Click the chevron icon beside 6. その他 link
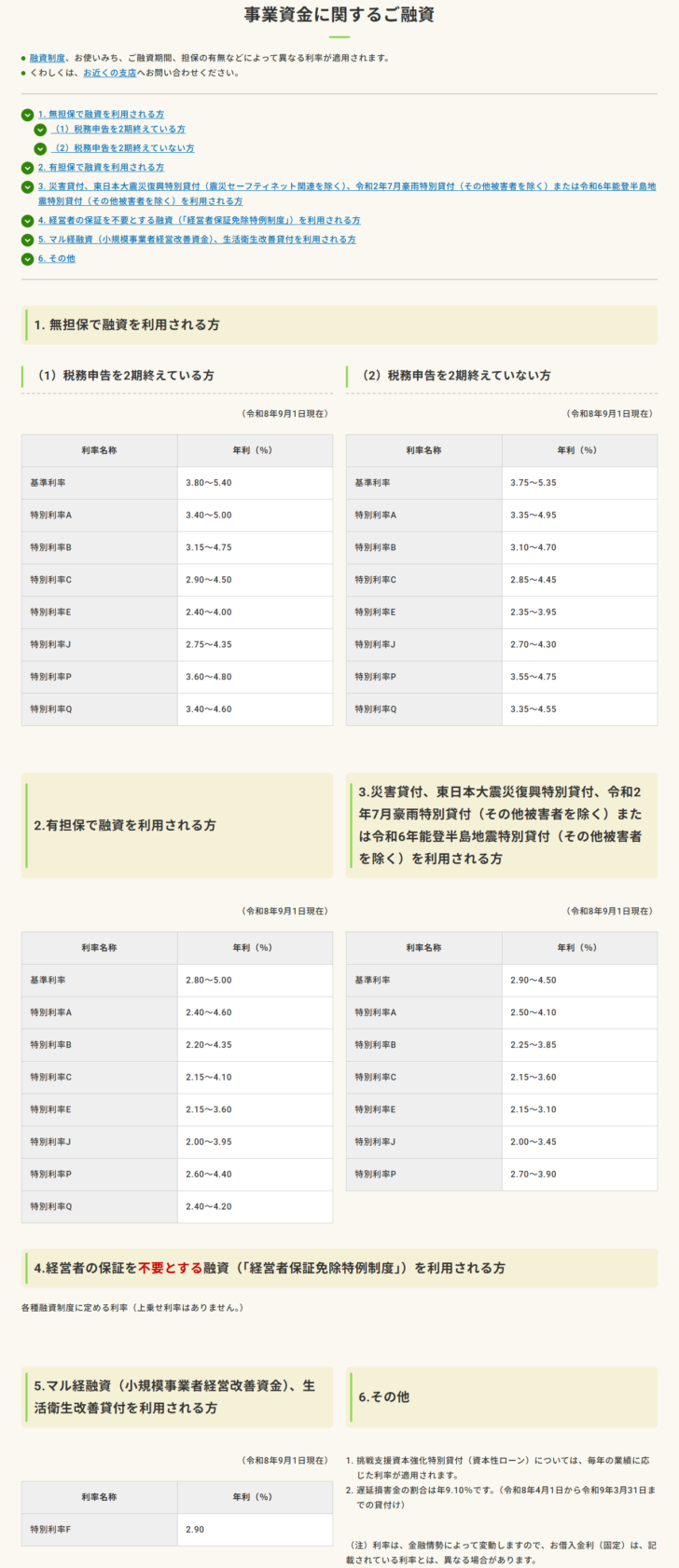 tap(27, 258)
